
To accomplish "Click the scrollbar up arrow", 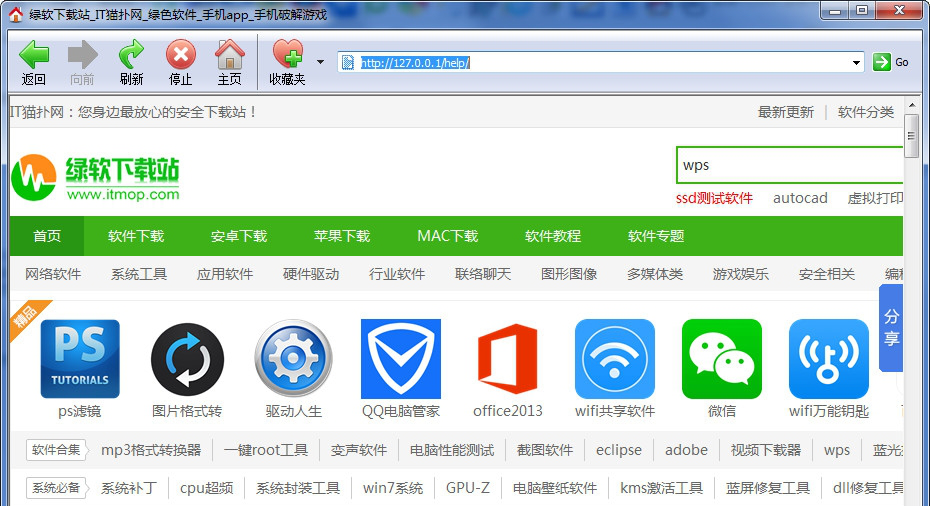I will click(x=912, y=106).
